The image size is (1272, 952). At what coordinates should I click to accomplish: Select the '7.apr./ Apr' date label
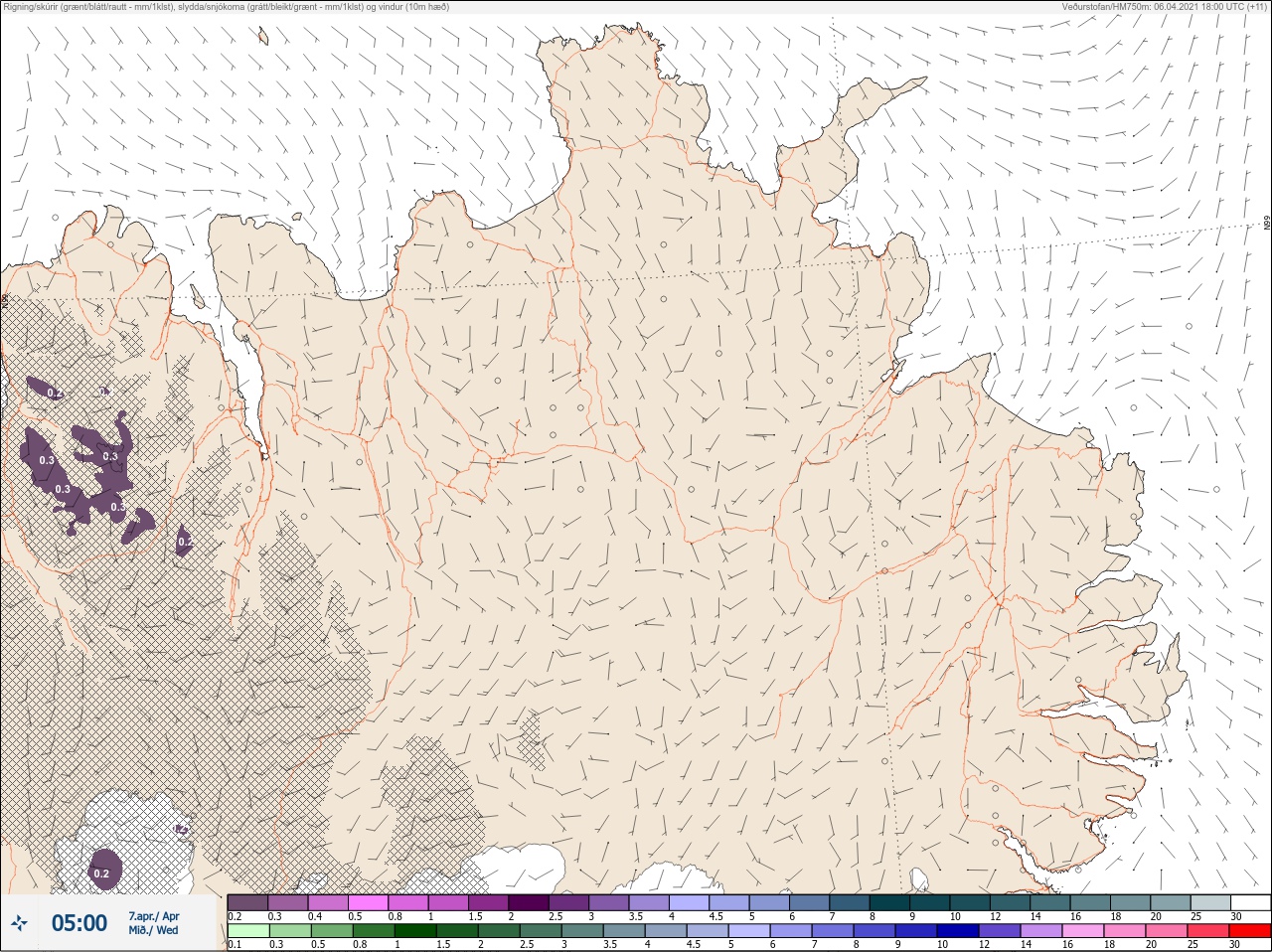154,916
